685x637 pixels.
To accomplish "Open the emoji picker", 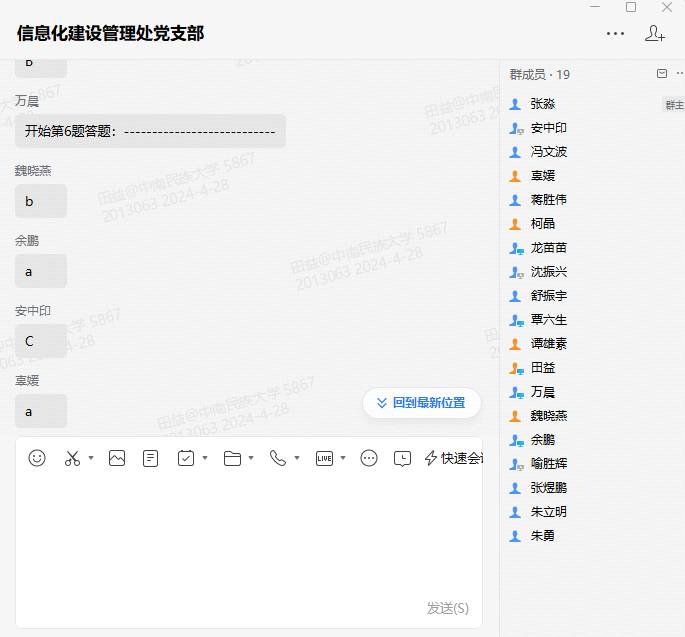I will click(37, 458).
